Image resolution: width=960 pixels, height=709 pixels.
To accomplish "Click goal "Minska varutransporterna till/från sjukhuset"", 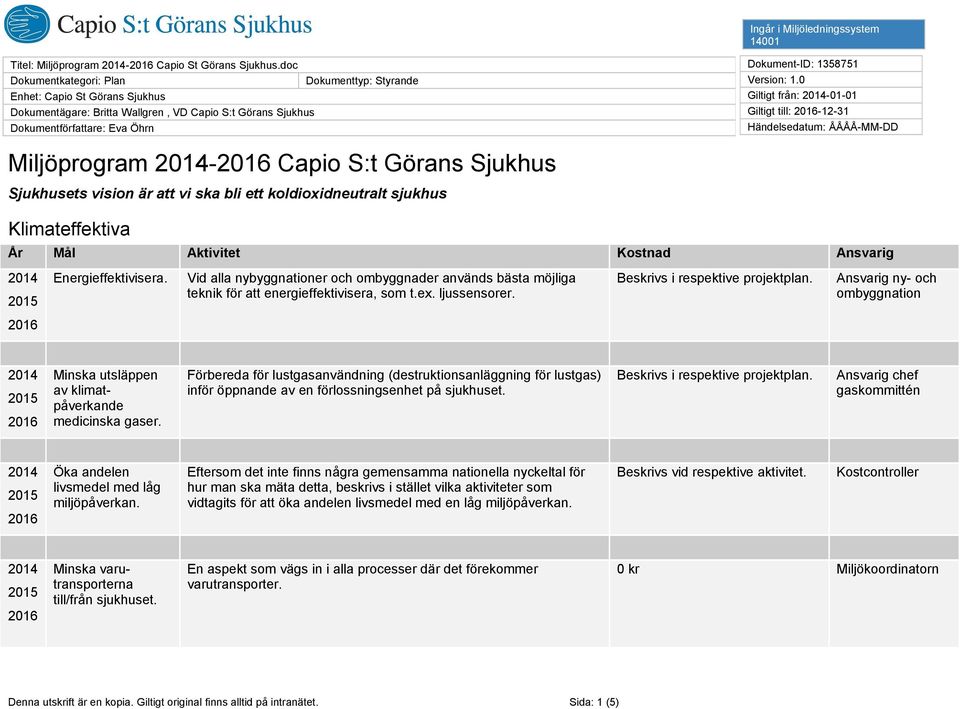I will (105, 584).
